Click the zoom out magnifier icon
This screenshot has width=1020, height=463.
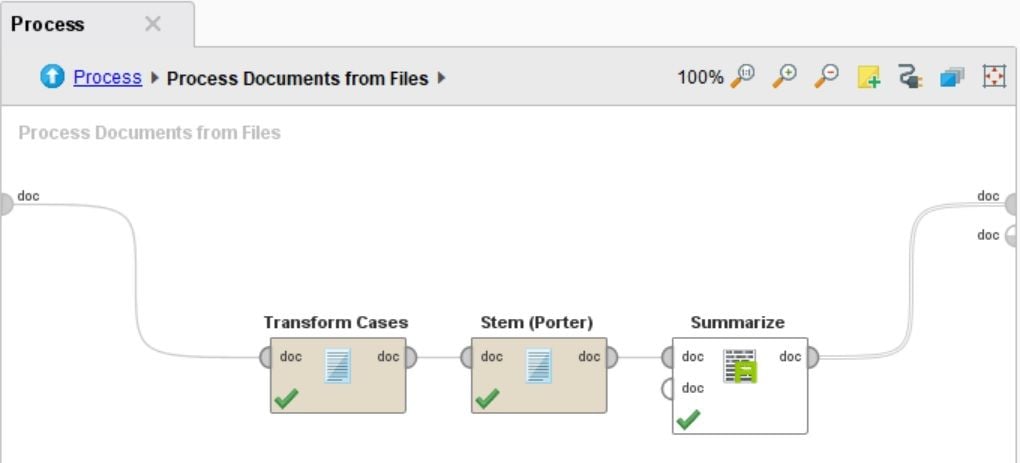pyautogui.click(x=826, y=77)
